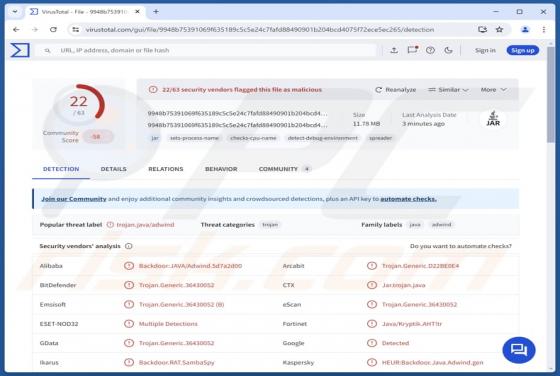The width and height of the screenshot is (560, 376).
Task: Expand the More dropdown
Action: (494, 90)
